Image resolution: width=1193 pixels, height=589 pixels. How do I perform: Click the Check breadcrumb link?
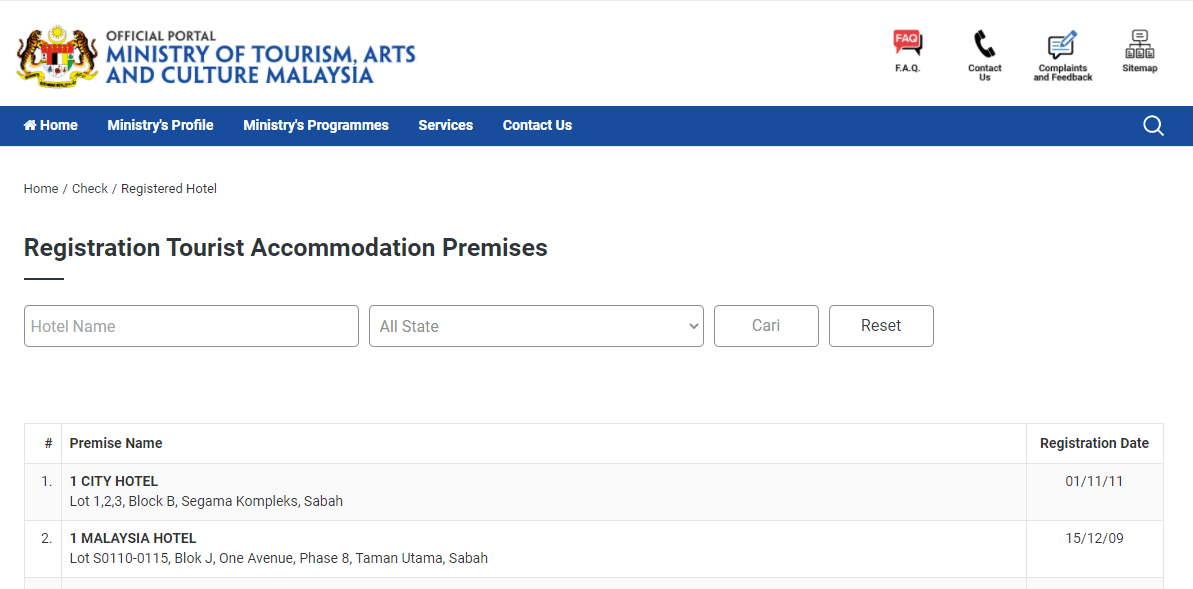[x=90, y=189]
